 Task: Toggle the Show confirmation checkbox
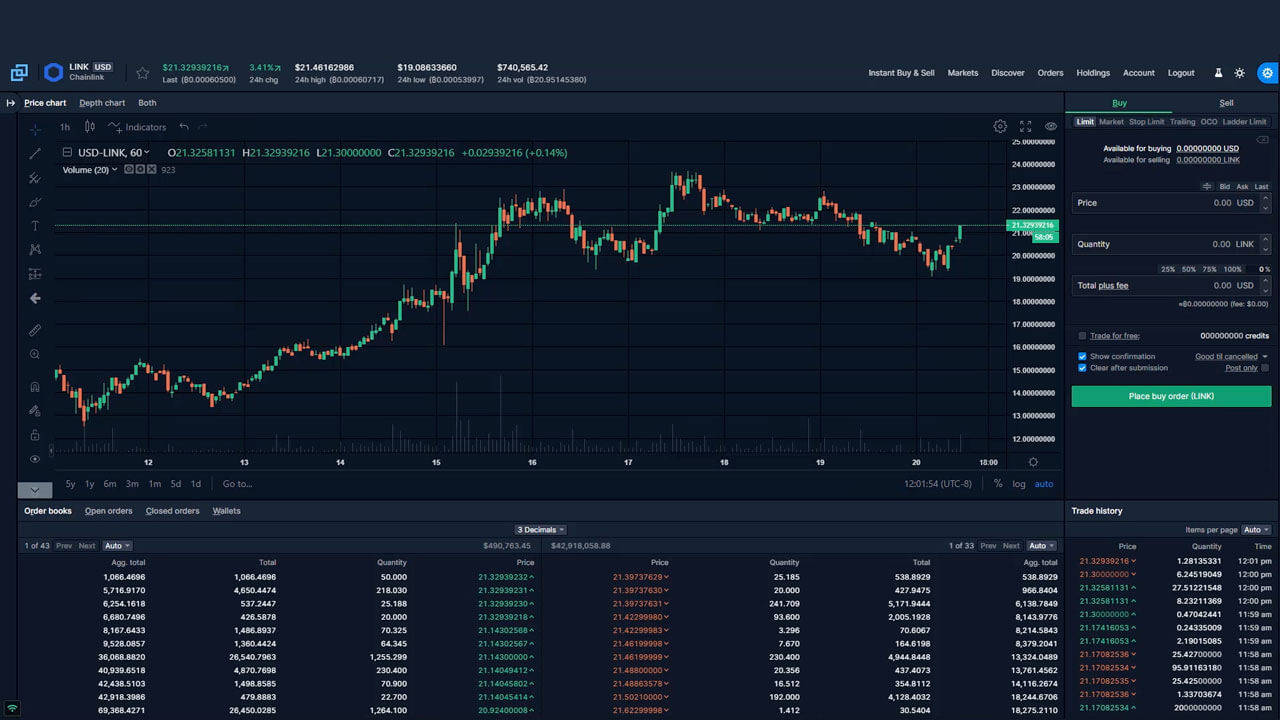point(1082,356)
